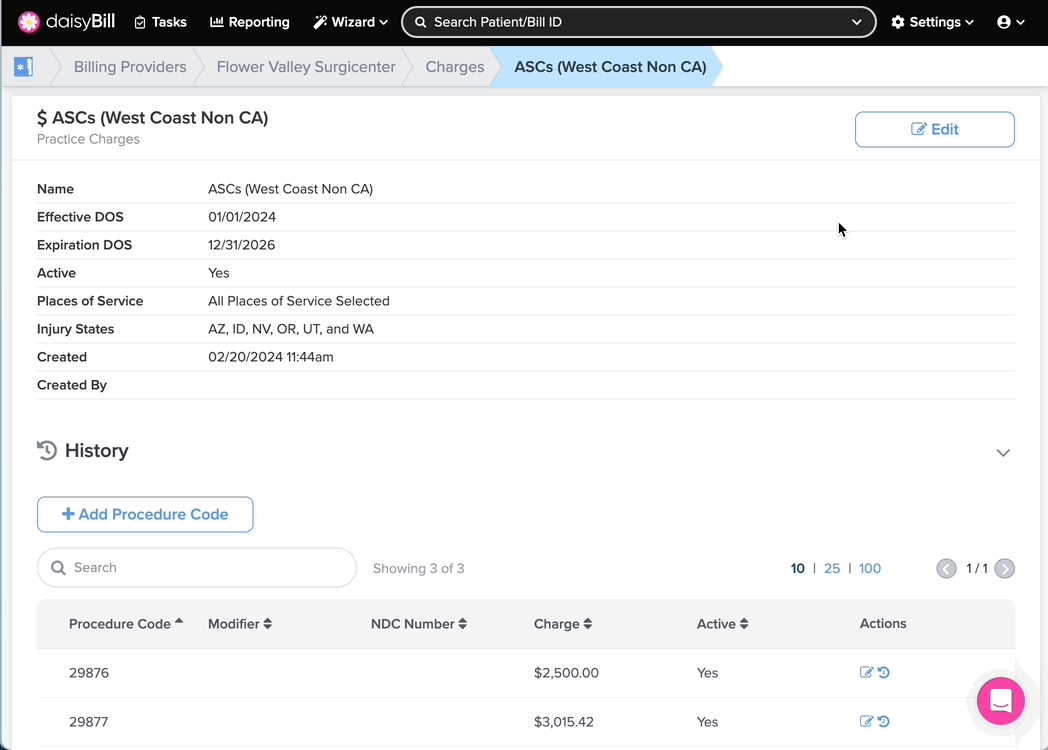
Task: Click the magnifier icon in top search bar
Action: (x=420, y=22)
